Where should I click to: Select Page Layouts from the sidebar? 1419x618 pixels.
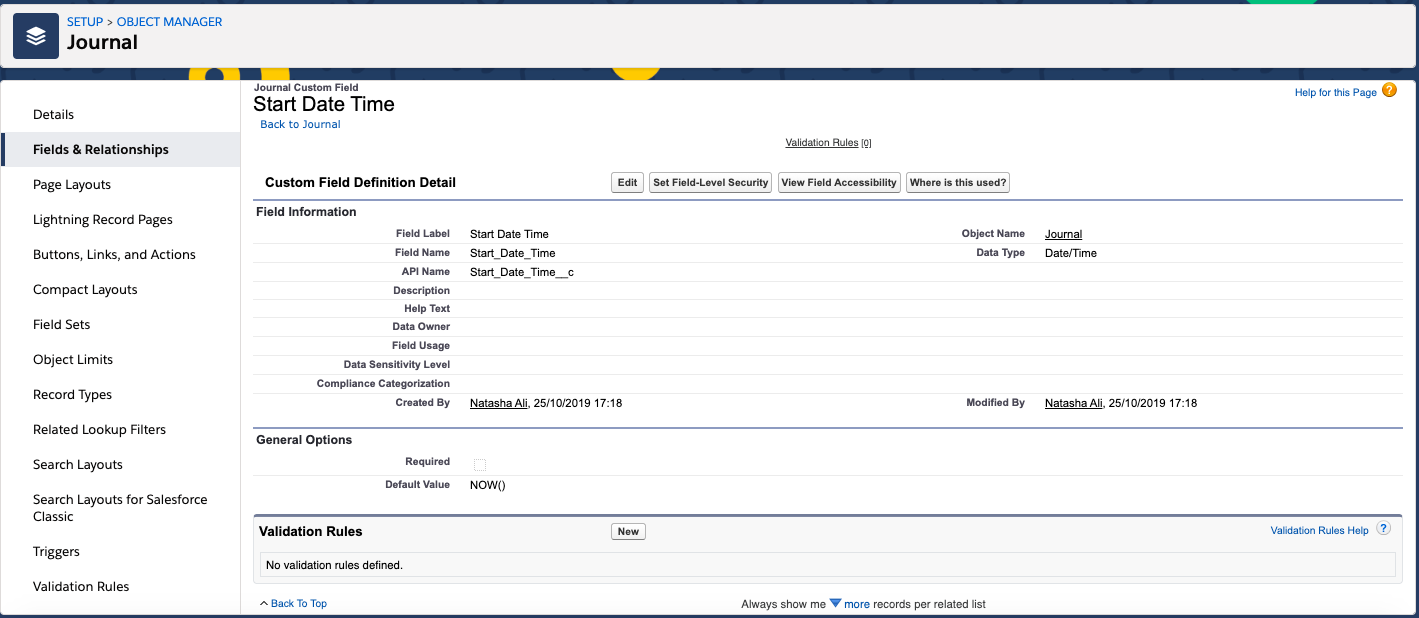[x=72, y=184]
